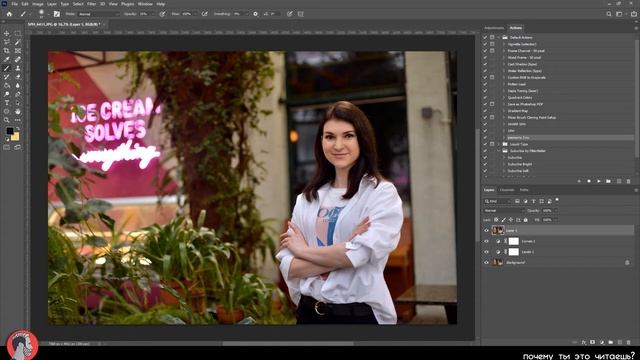Select the Magic Wand tool
This screenshot has width=640, height=360.
(18, 42)
